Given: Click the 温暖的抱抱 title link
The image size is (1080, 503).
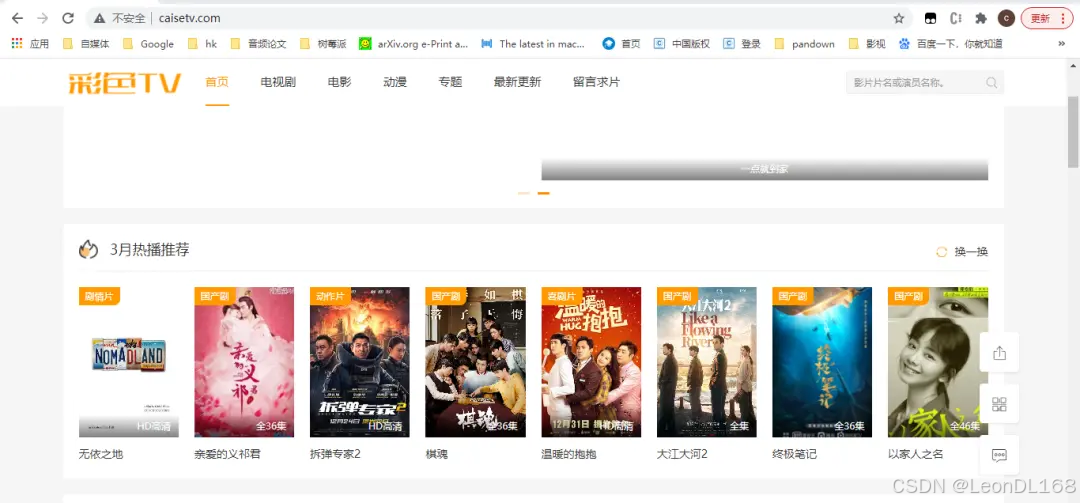Looking at the screenshot, I should (x=569, y=455).
